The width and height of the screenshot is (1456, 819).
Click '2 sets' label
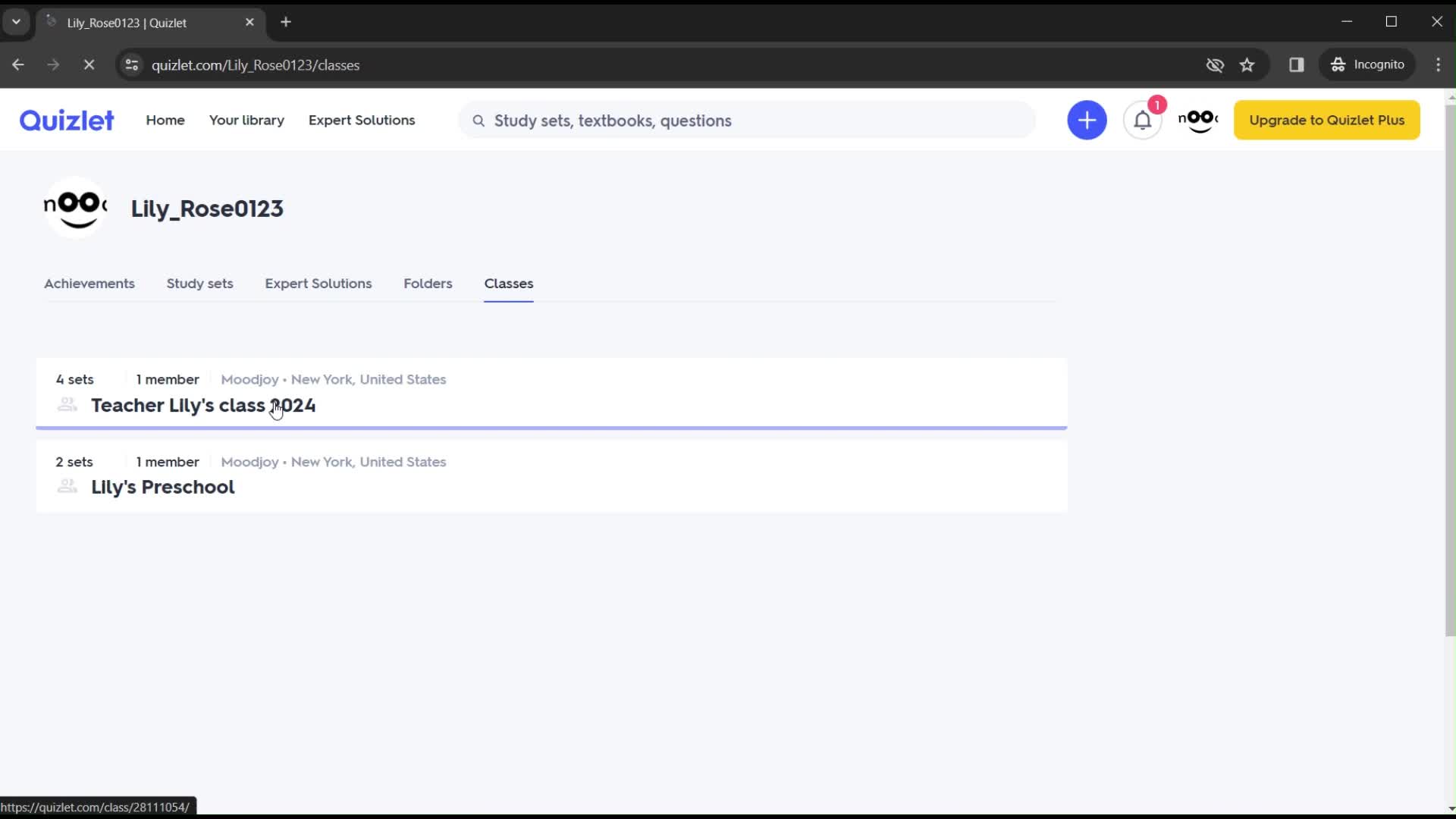click(74, 462)
